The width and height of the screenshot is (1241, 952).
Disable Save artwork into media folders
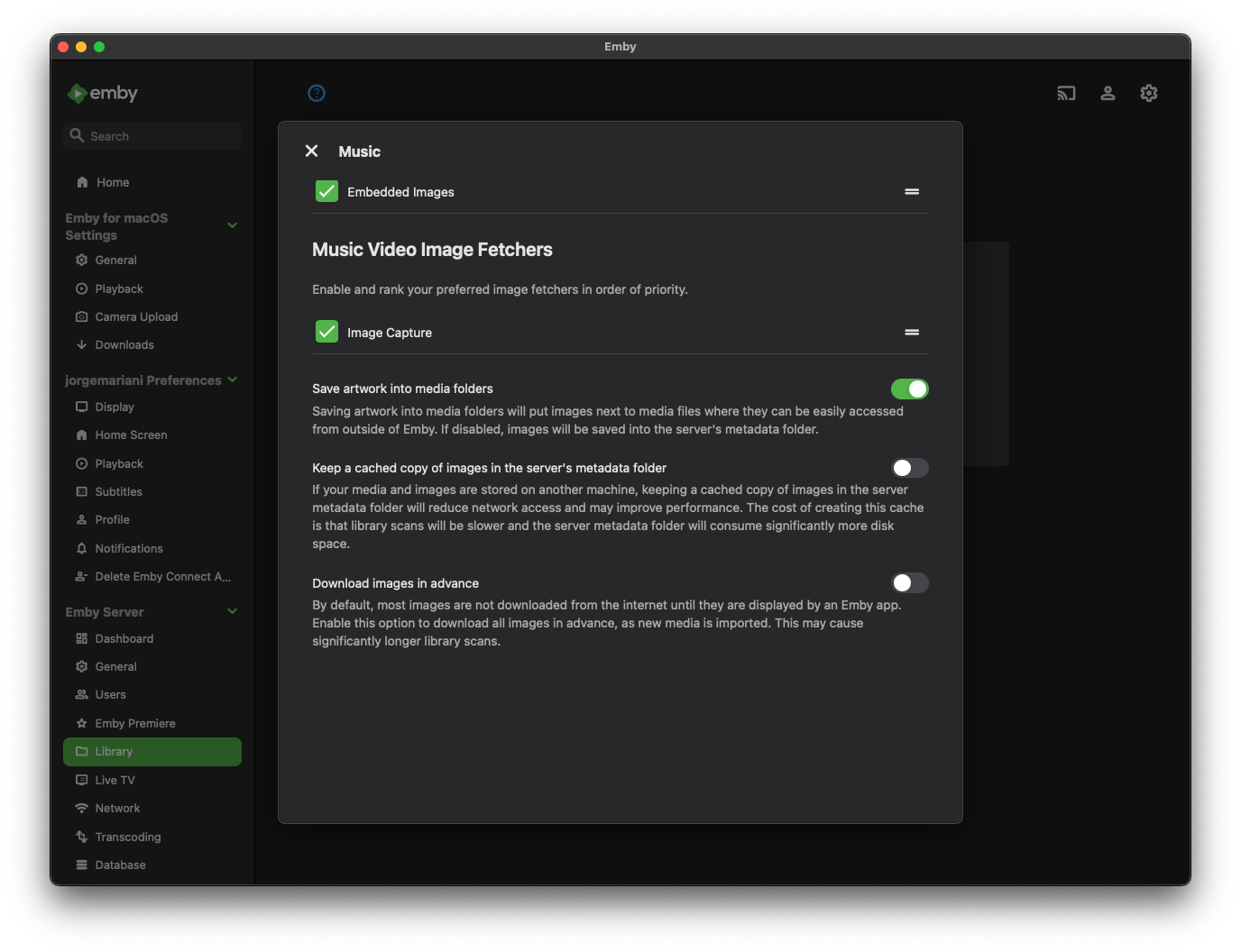[x=909, y=389]
